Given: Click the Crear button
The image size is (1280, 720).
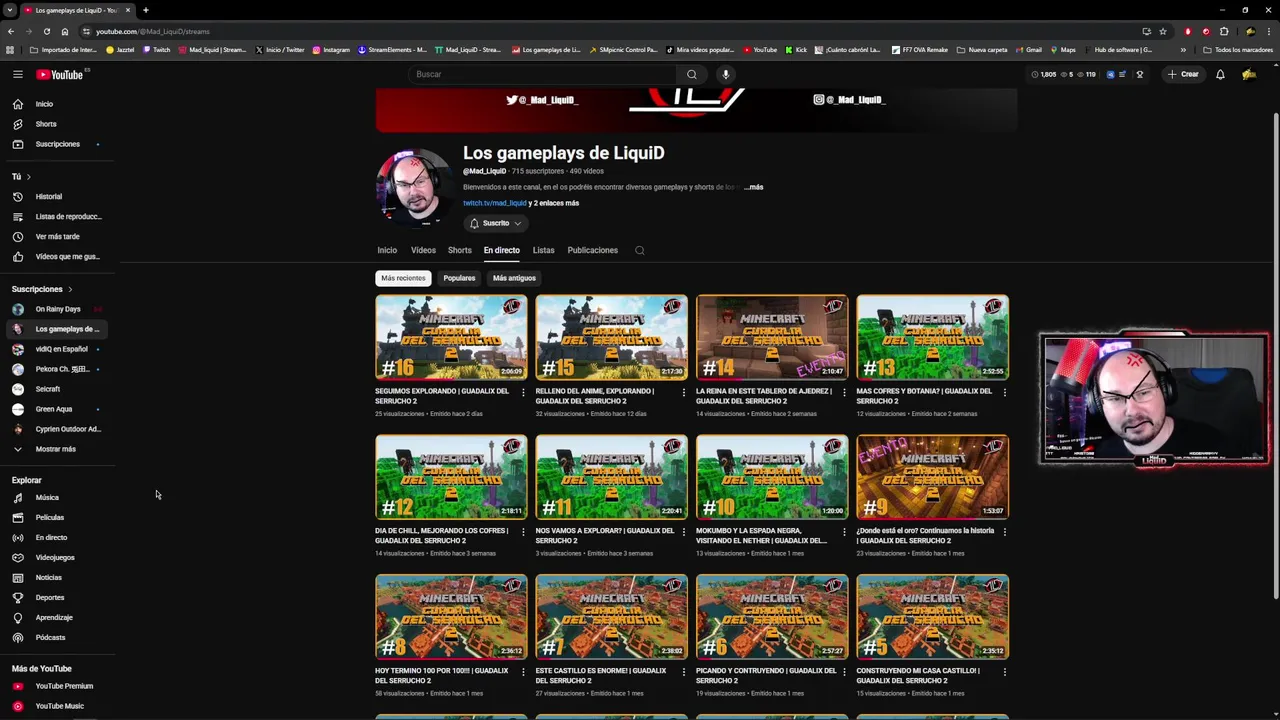Looking at the screenshot, I should (1182, 74).
